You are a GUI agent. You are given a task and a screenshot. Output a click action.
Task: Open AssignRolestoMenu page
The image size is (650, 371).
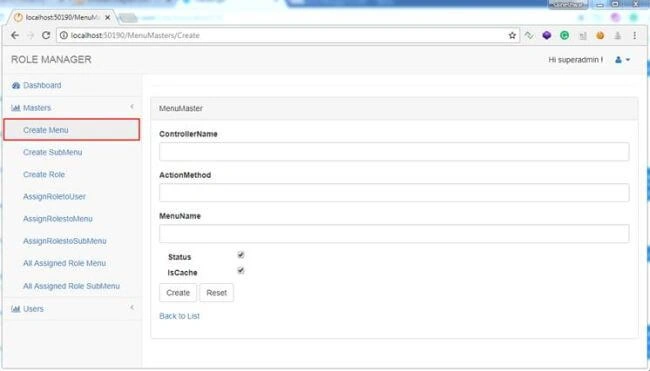tap(58, 219)
